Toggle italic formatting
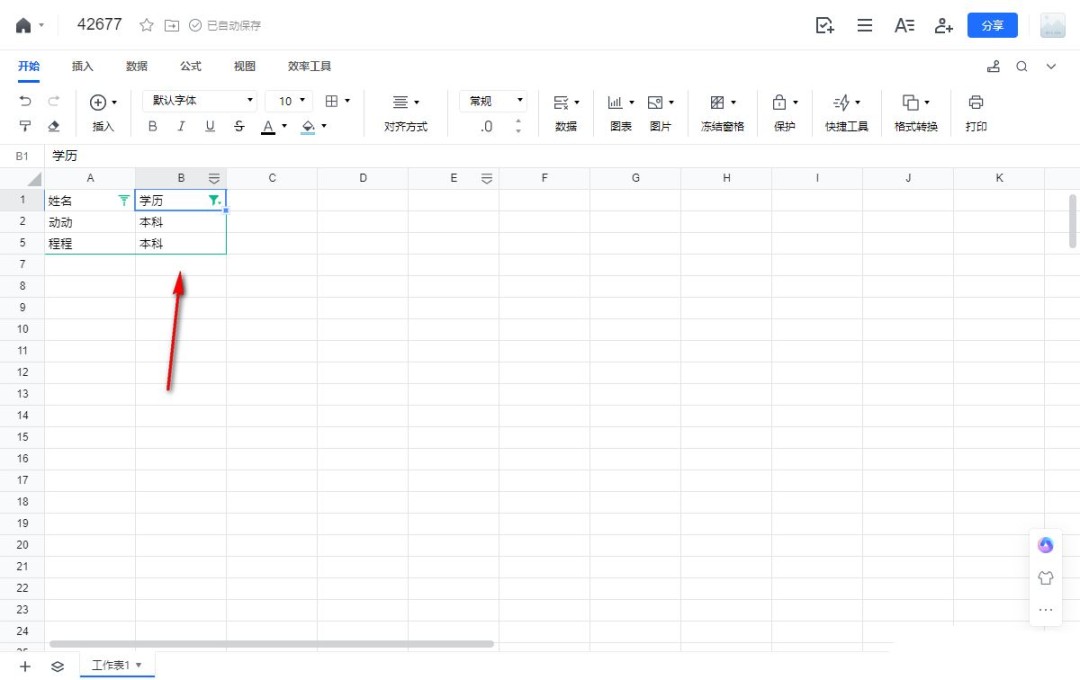This screenshot has width=1080, height=680. (181, 126)
